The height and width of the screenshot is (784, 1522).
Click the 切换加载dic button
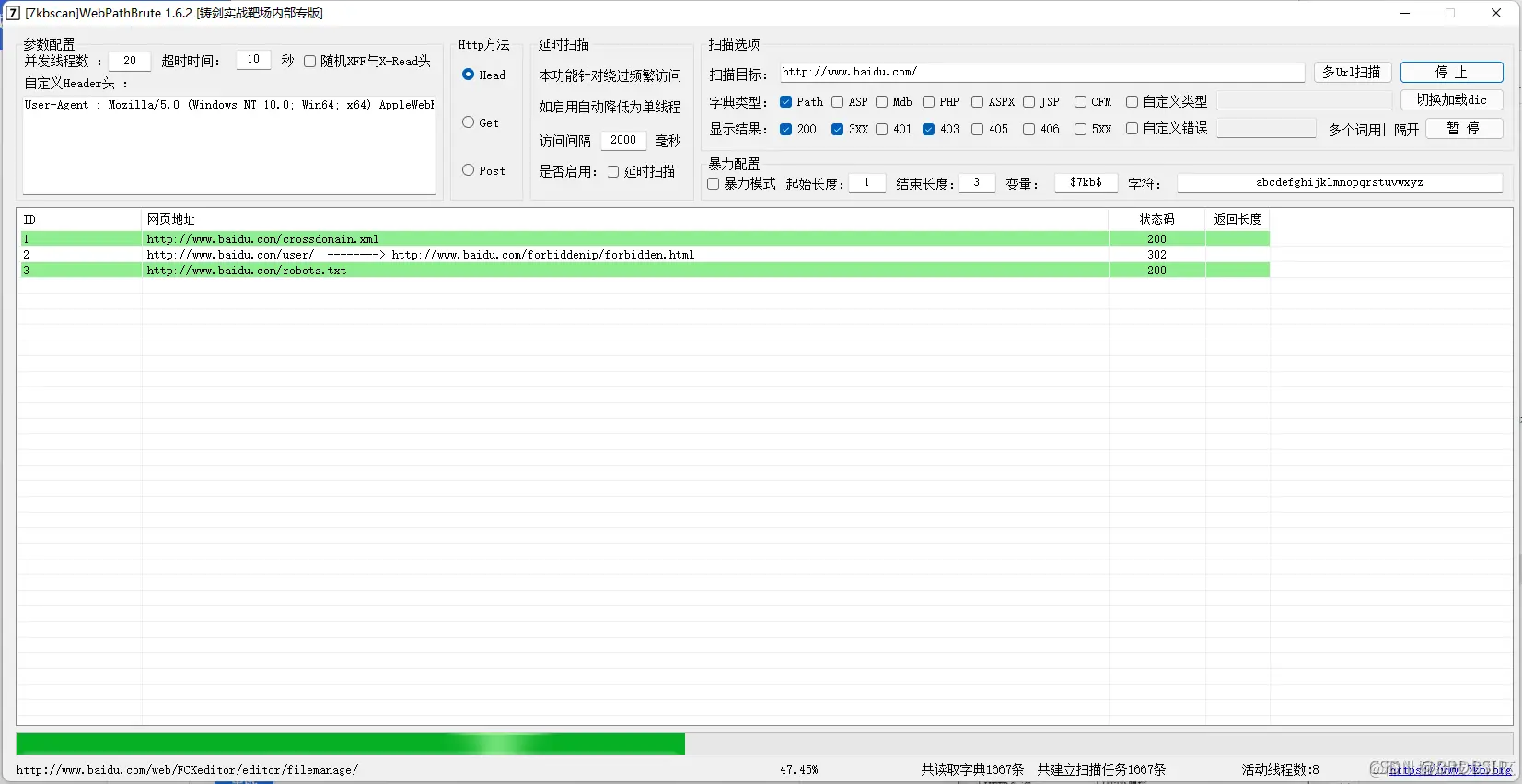pos(1451,99)
